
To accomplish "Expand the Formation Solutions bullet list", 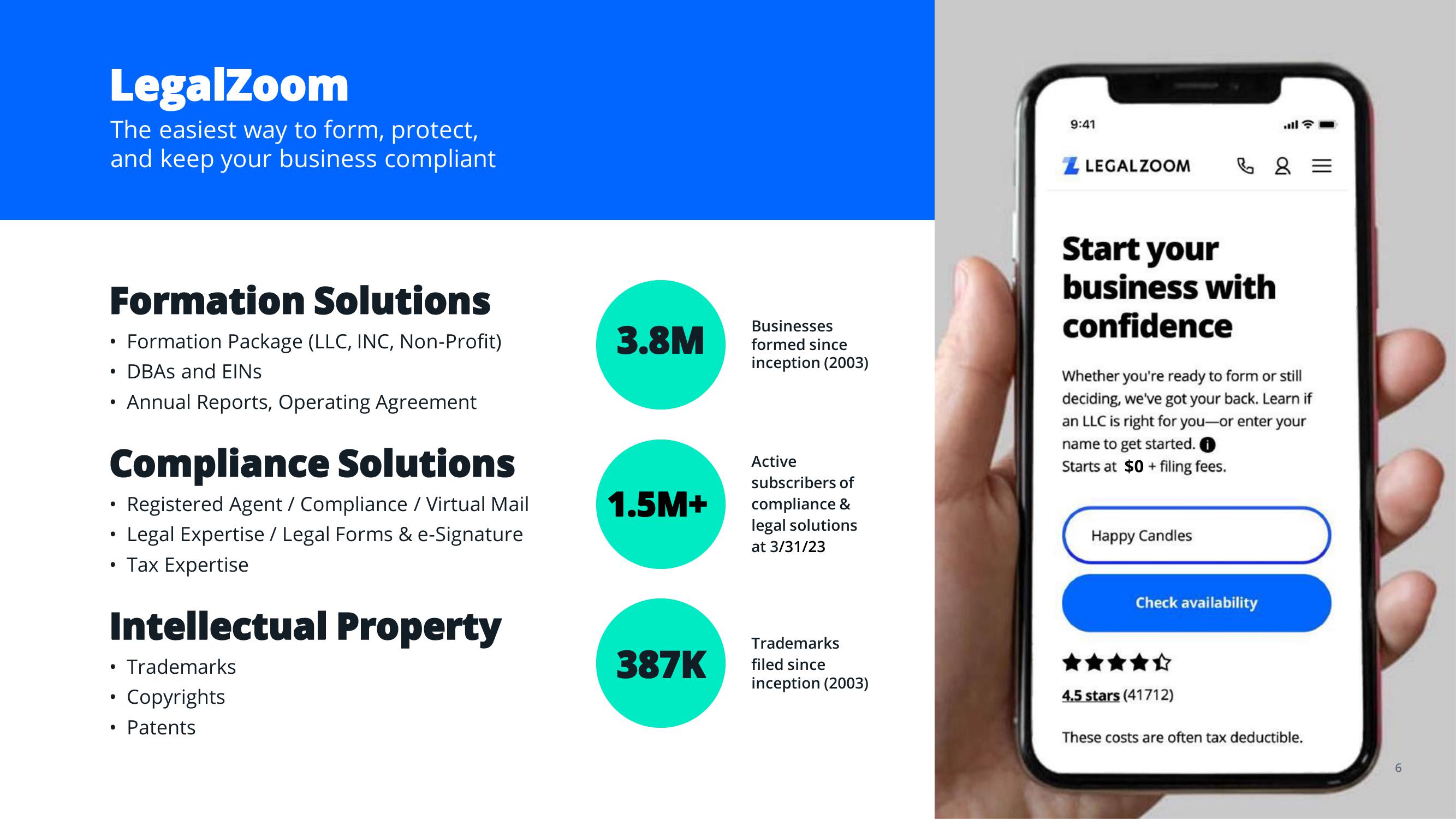I will pos(300,371).
